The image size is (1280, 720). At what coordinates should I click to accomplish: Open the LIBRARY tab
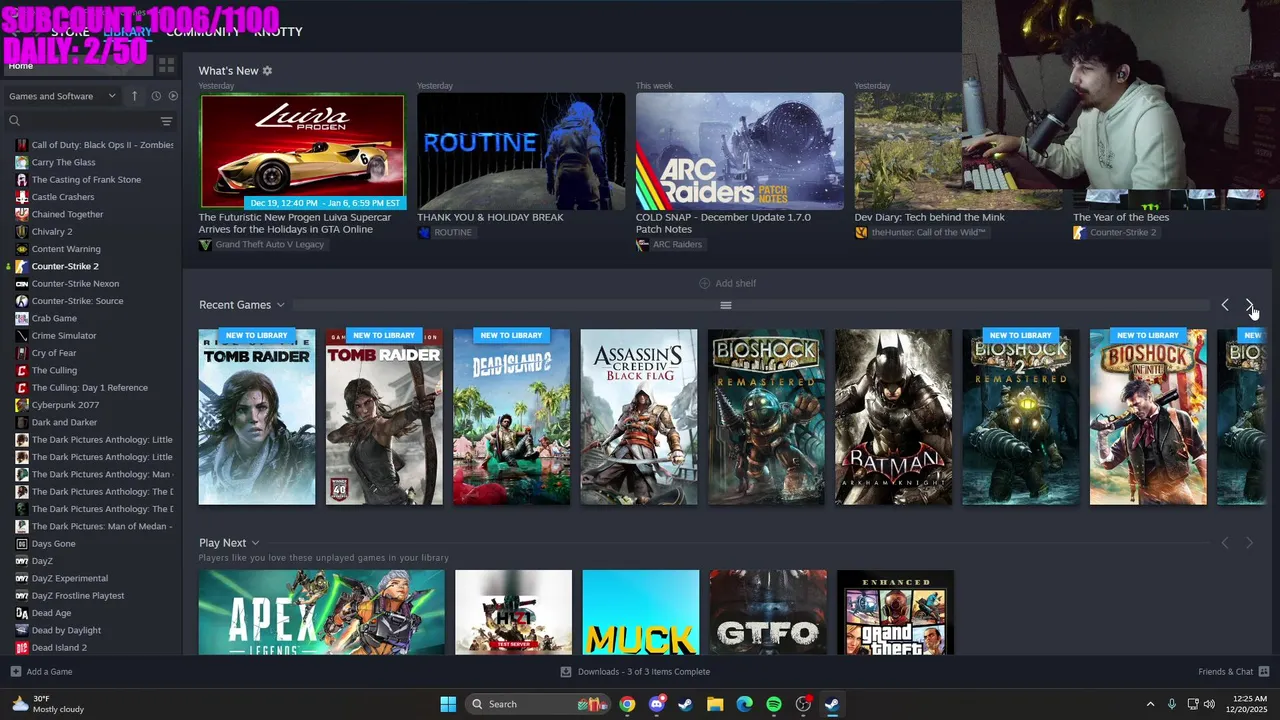pyautogui.click(x=127, y=32)
